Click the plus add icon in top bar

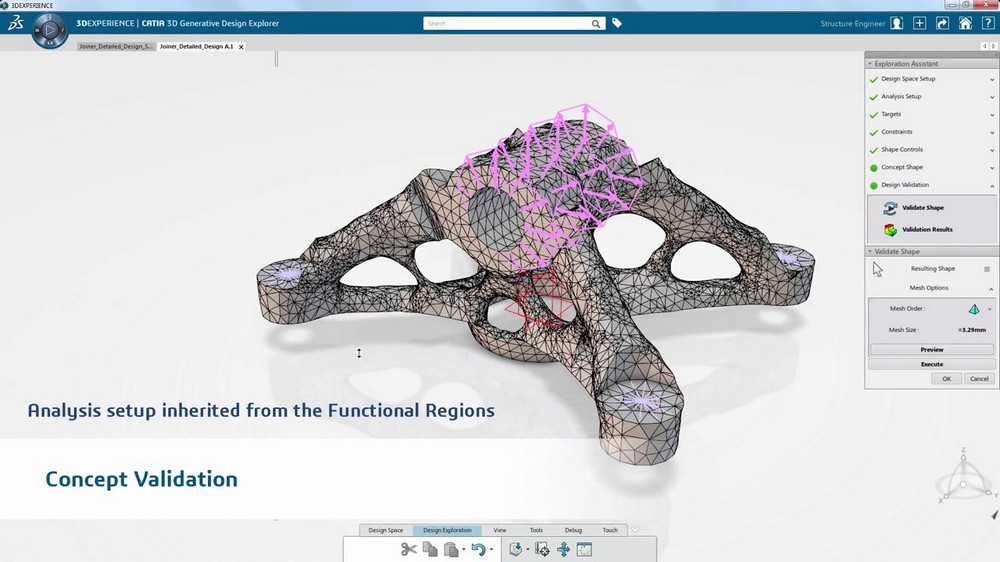pyautogui.click(x=920, y=23)
